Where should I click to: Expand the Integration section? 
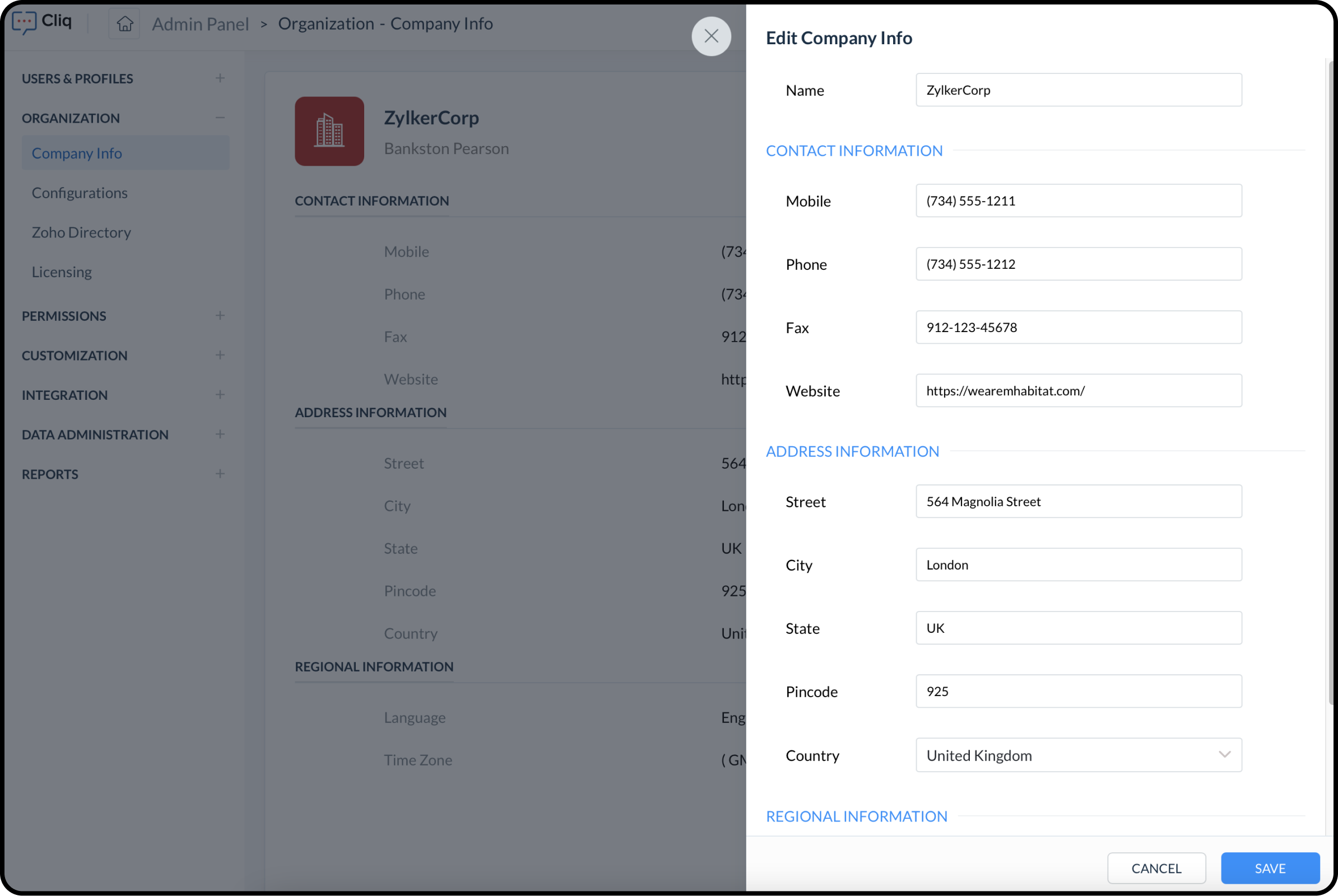point(220,394)
